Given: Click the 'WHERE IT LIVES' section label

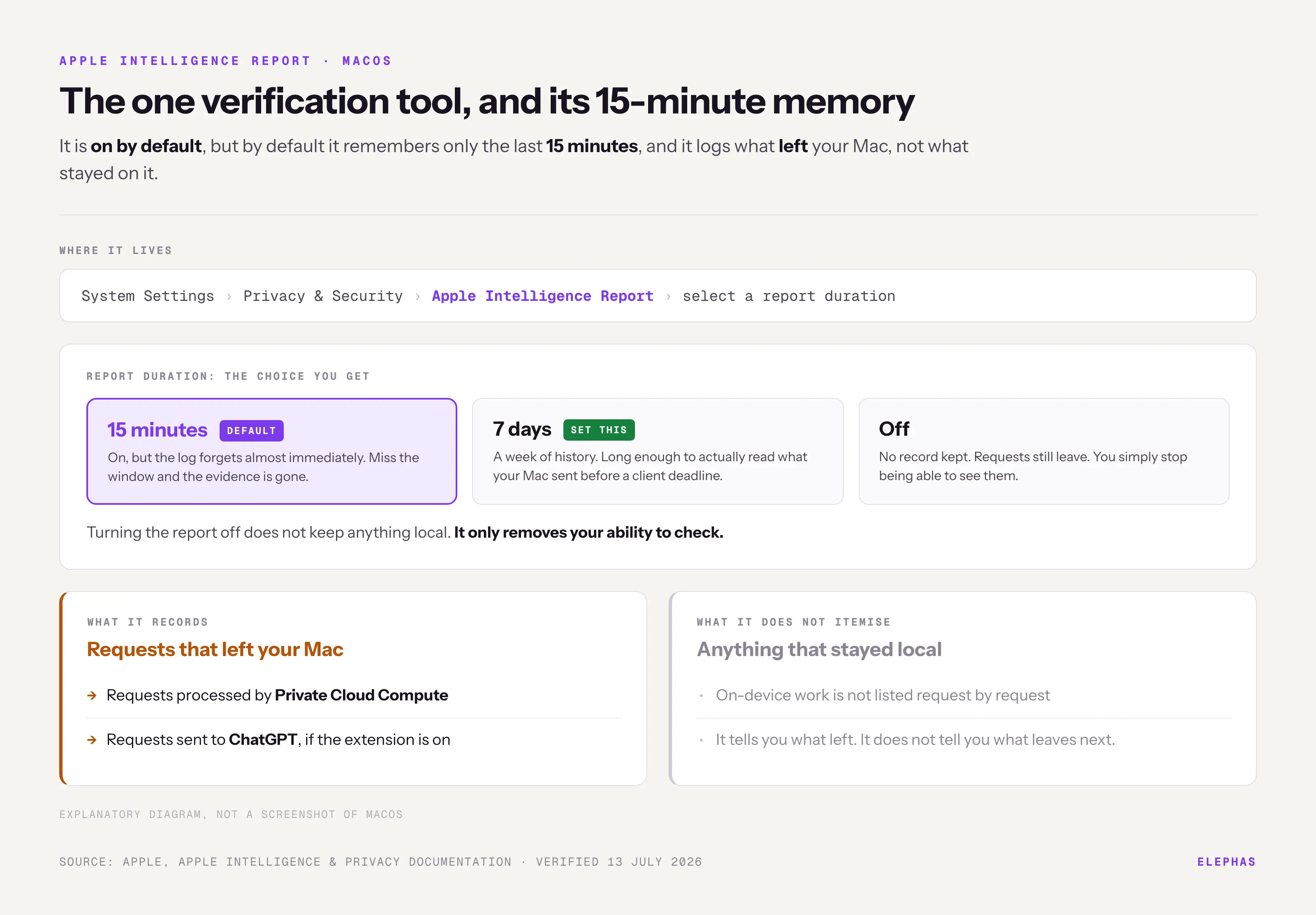Looking at the screenshot, I should 116,250.
